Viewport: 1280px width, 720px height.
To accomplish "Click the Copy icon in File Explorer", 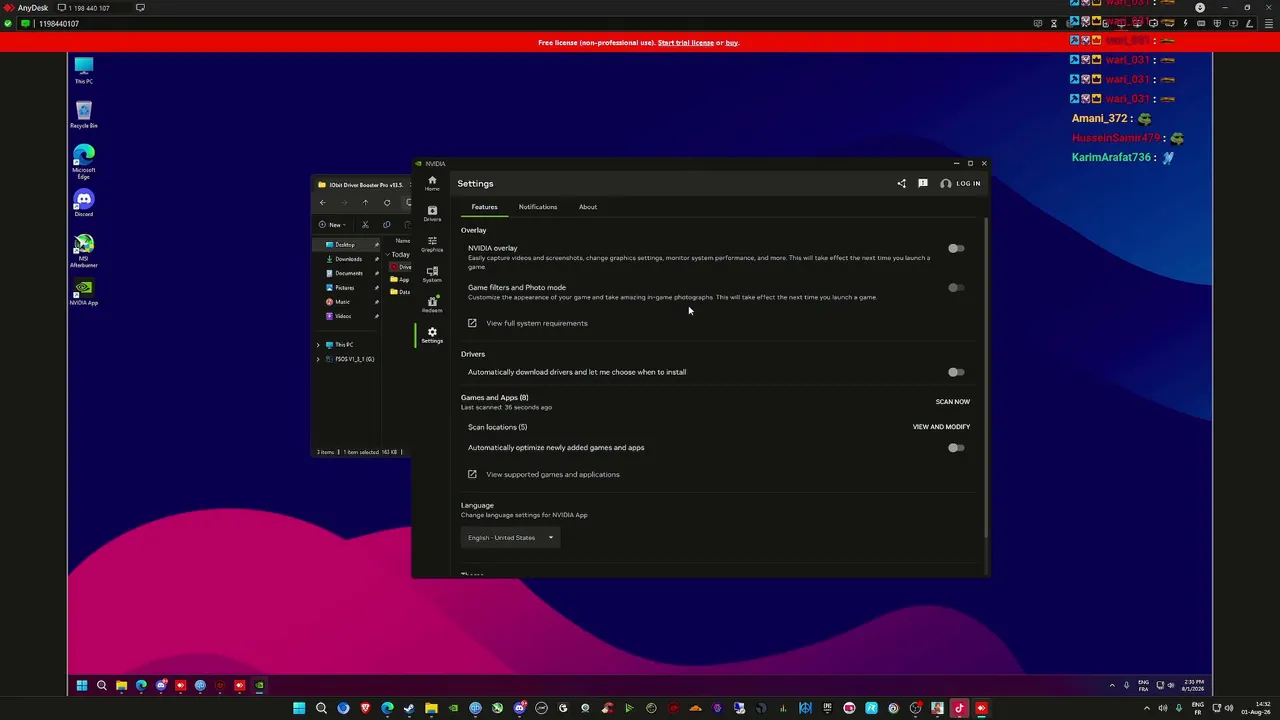I will click(x=386, y=225).
